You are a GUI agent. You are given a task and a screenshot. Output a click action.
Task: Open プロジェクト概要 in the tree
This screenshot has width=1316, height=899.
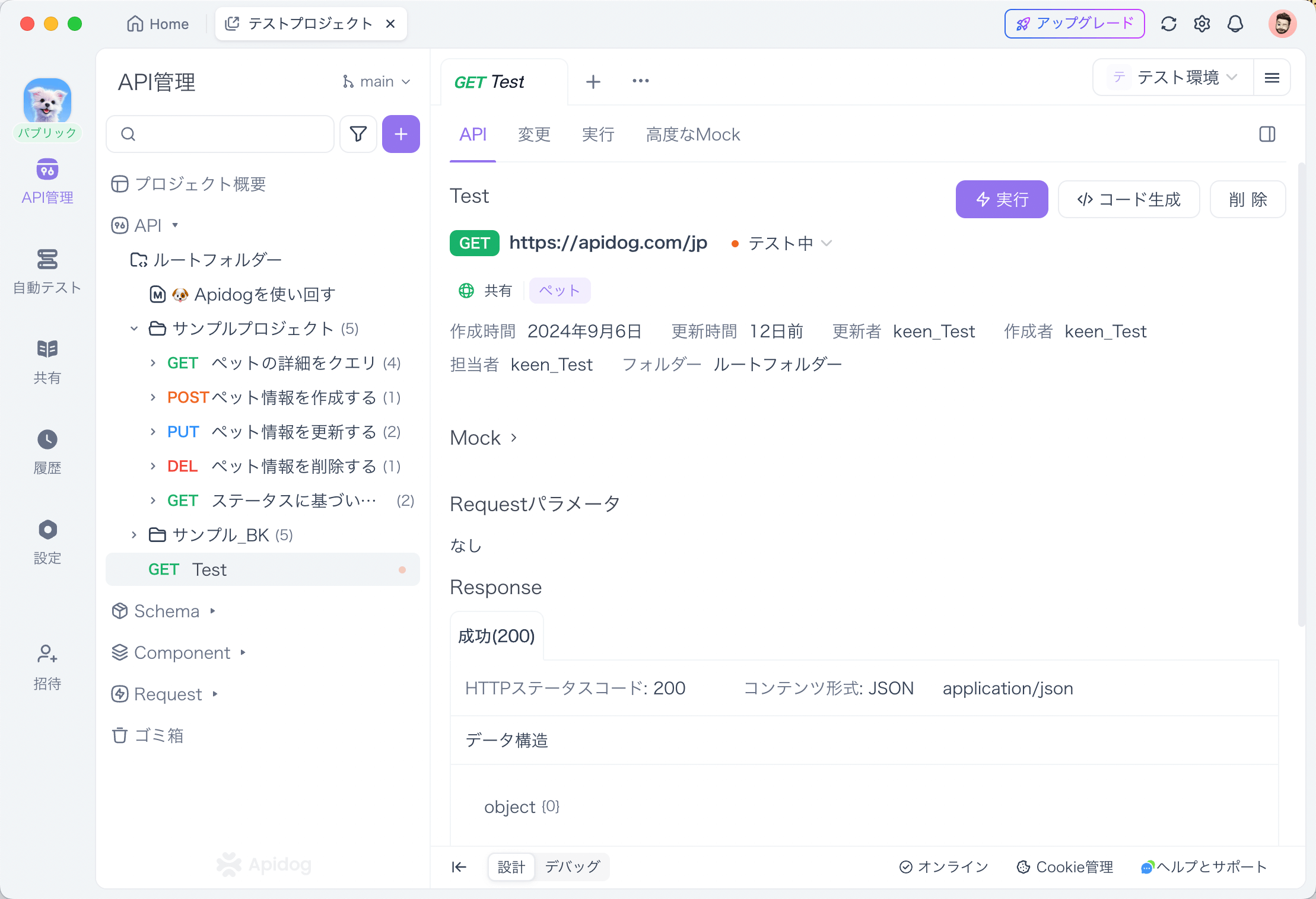(x=189, y=184)
